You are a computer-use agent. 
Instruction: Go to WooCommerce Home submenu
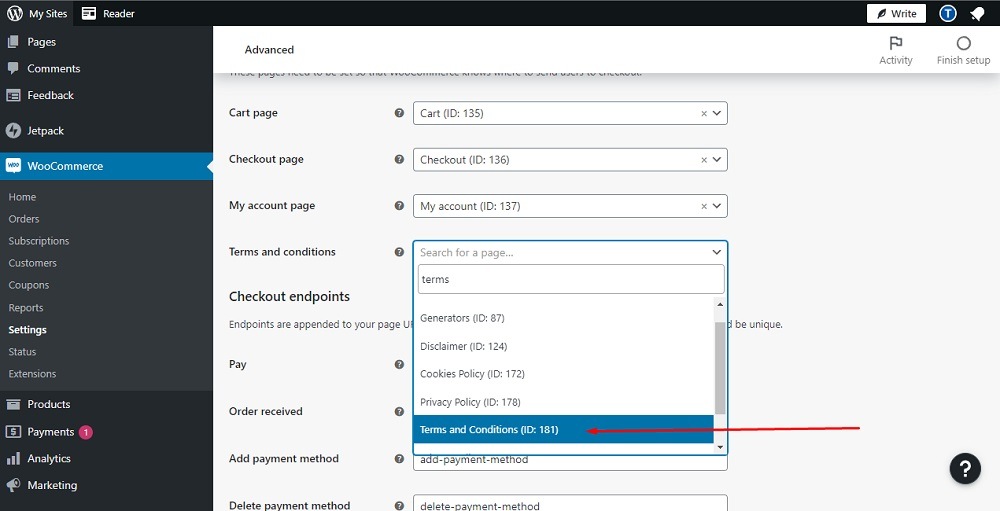(x=22, y=197)
